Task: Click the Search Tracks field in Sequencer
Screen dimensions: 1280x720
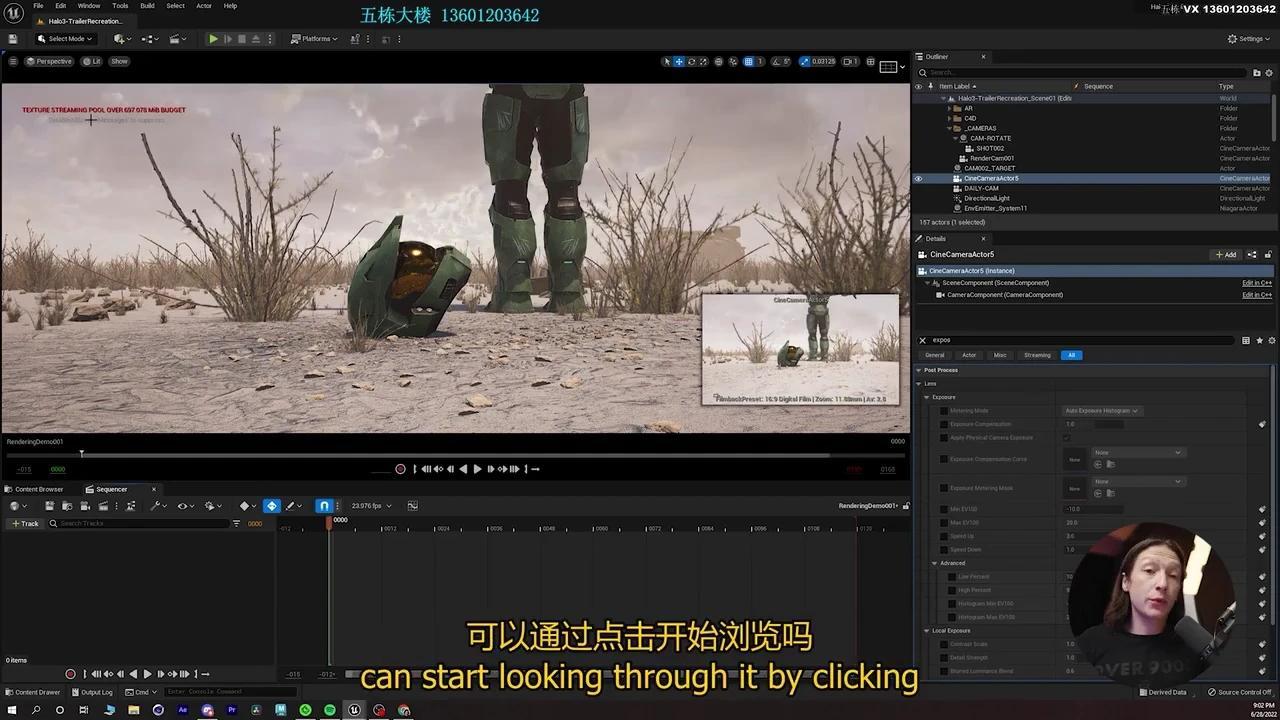Action: (140, 523)
